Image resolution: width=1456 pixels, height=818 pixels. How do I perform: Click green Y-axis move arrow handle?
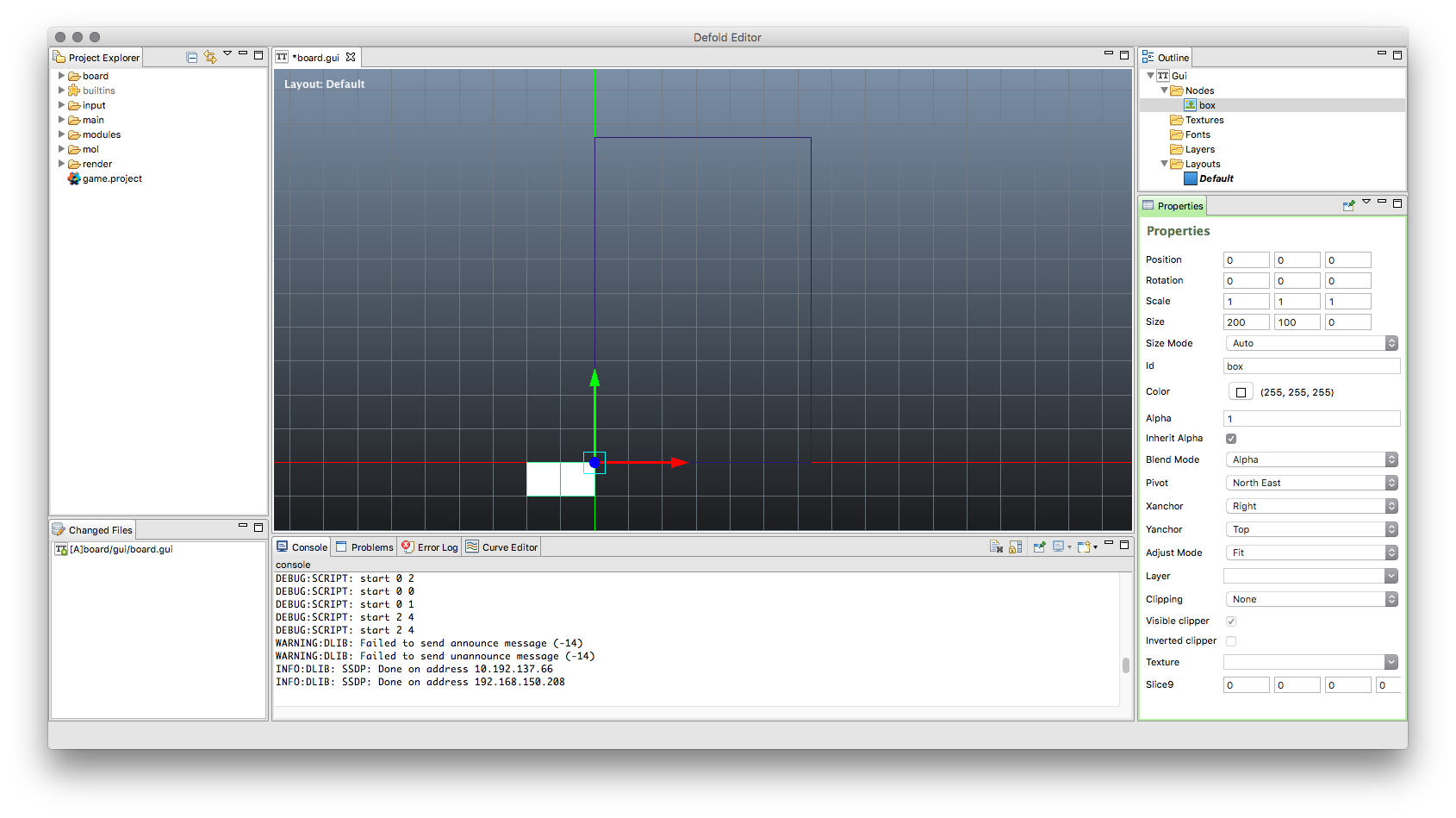pyautogui.click(x=594, y=378)
